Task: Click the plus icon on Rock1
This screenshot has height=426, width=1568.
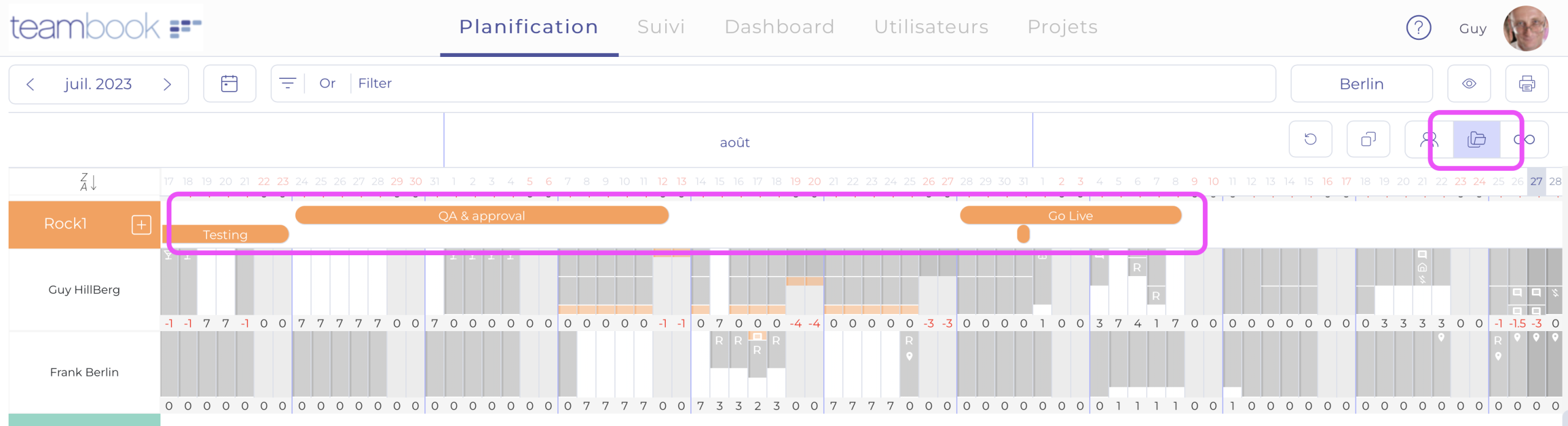Action: tap(141, 225)
